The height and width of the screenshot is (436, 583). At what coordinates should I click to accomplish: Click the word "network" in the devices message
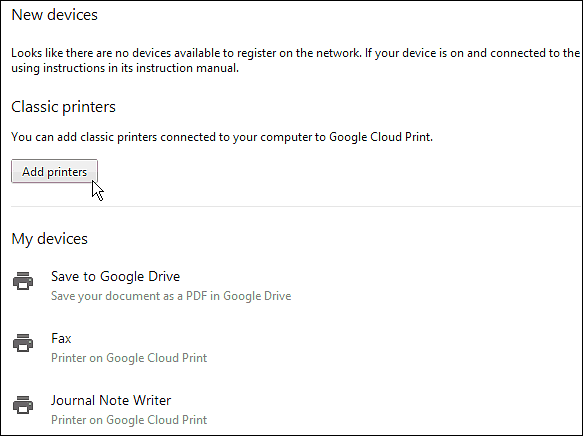(338, 53)
